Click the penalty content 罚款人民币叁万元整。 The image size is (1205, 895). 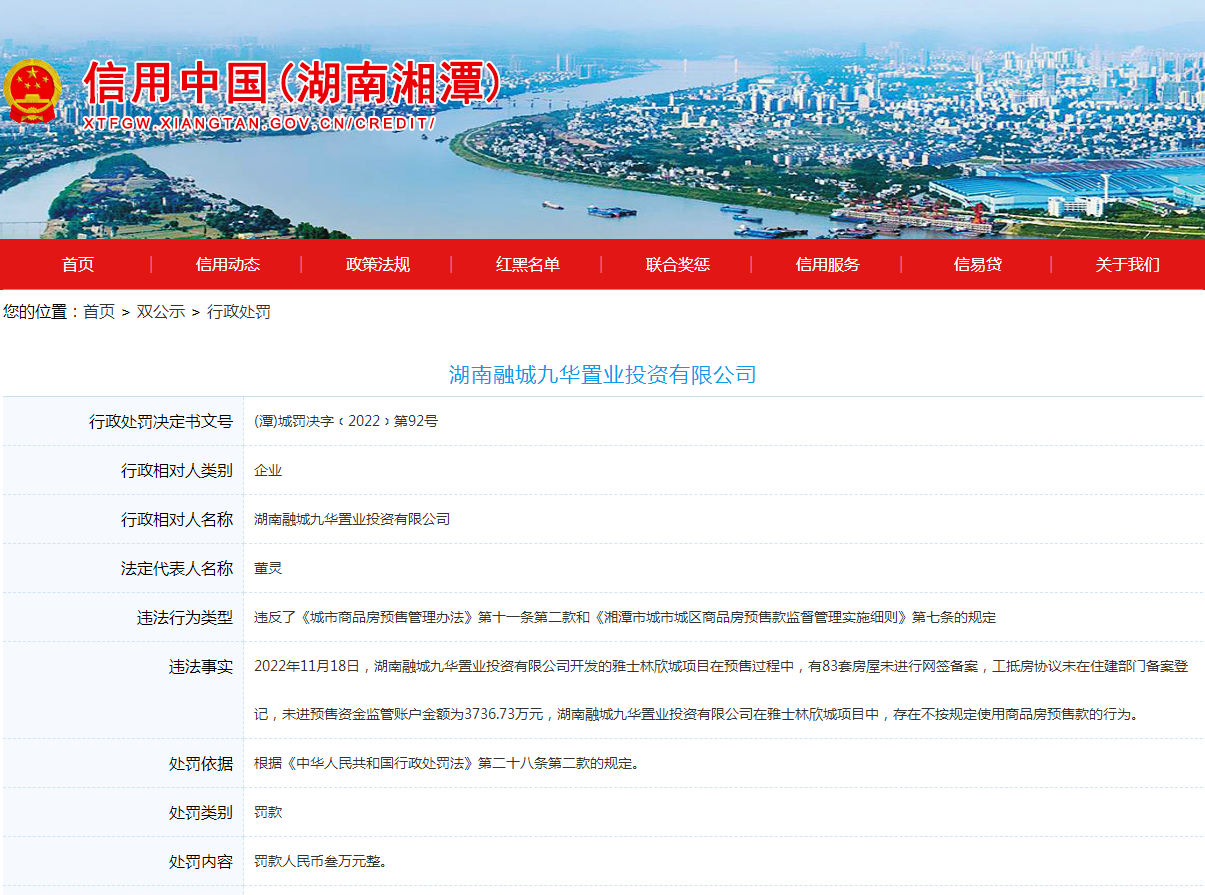point(320,861)
